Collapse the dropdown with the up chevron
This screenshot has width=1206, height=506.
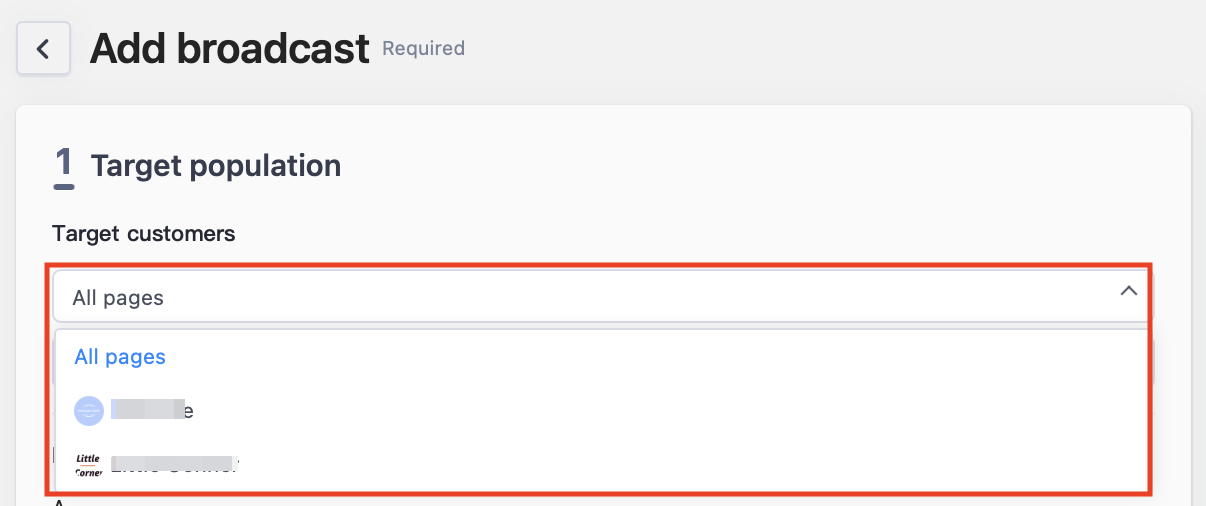[1129, 291]
